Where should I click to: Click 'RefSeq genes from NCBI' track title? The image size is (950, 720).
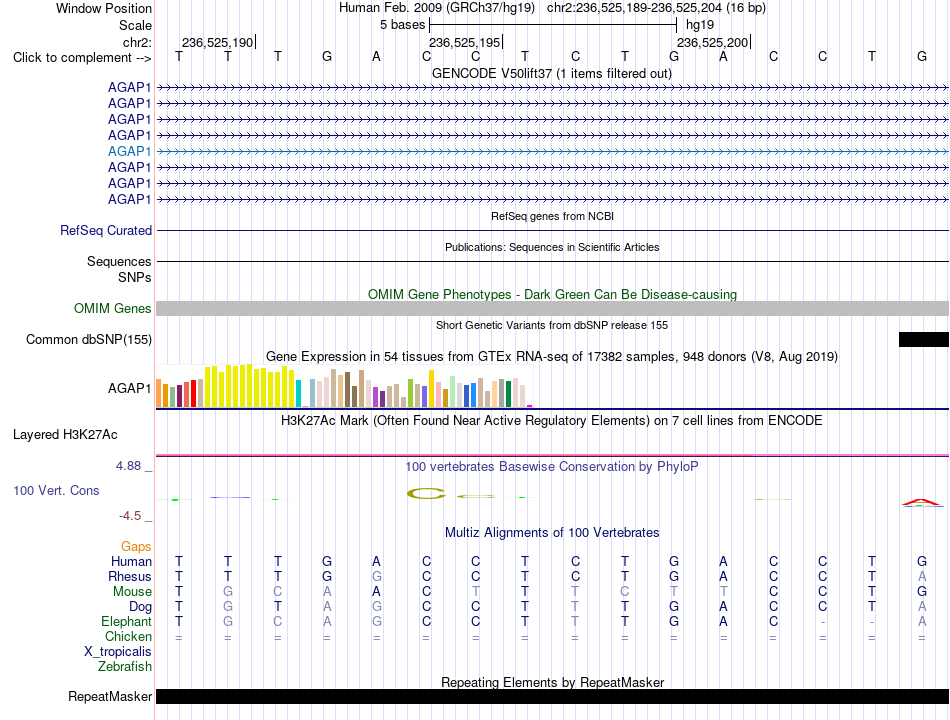point(552,216)
